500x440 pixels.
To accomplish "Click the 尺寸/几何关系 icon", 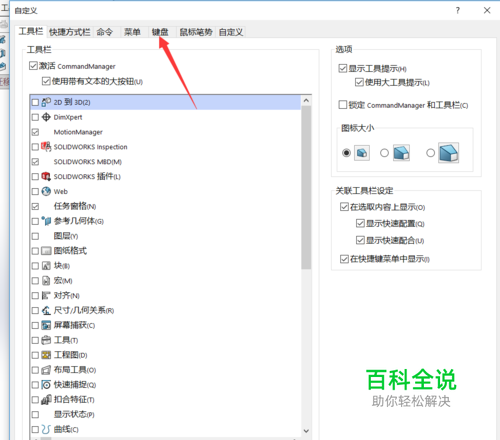I will click(46, 310).
